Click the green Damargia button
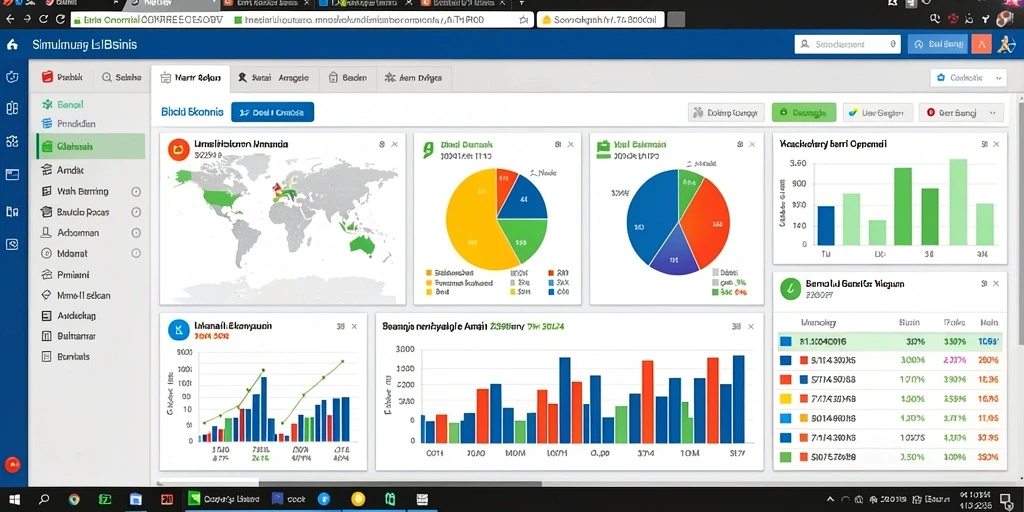Viewport: 1024px width, 512px height. tap(804, 112)
